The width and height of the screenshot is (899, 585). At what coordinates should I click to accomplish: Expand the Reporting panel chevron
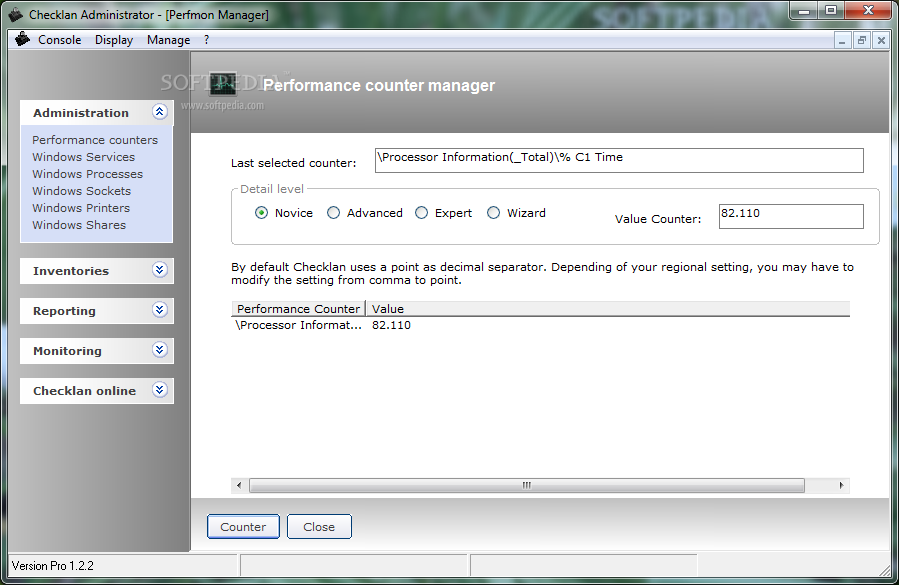[x=159, y=310]
